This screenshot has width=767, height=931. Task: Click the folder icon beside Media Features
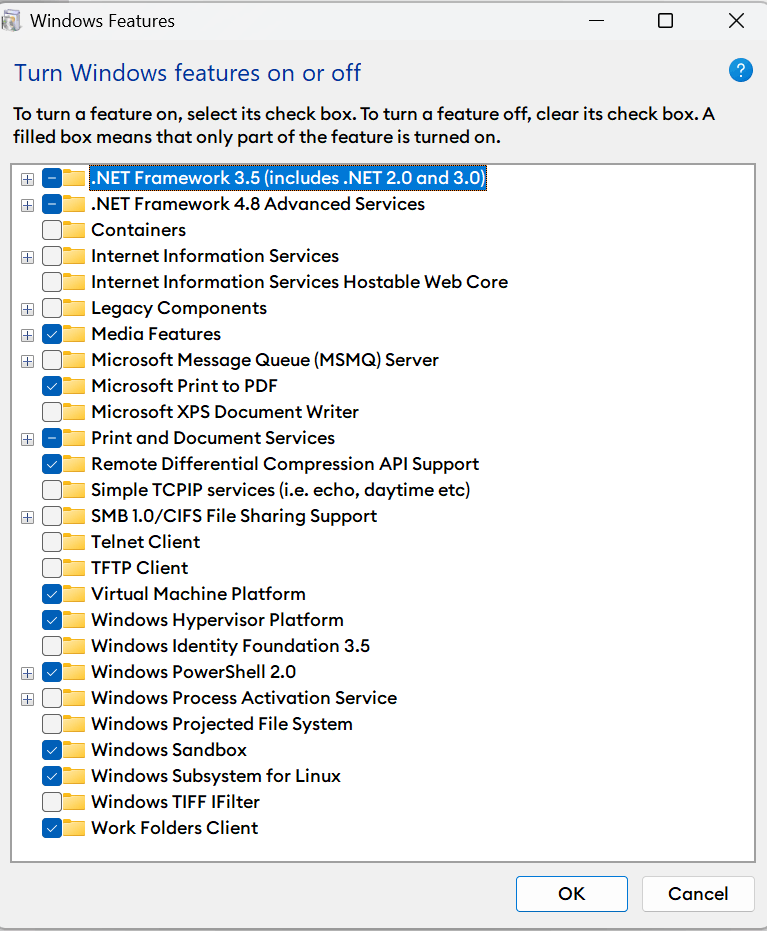(74, 334)
